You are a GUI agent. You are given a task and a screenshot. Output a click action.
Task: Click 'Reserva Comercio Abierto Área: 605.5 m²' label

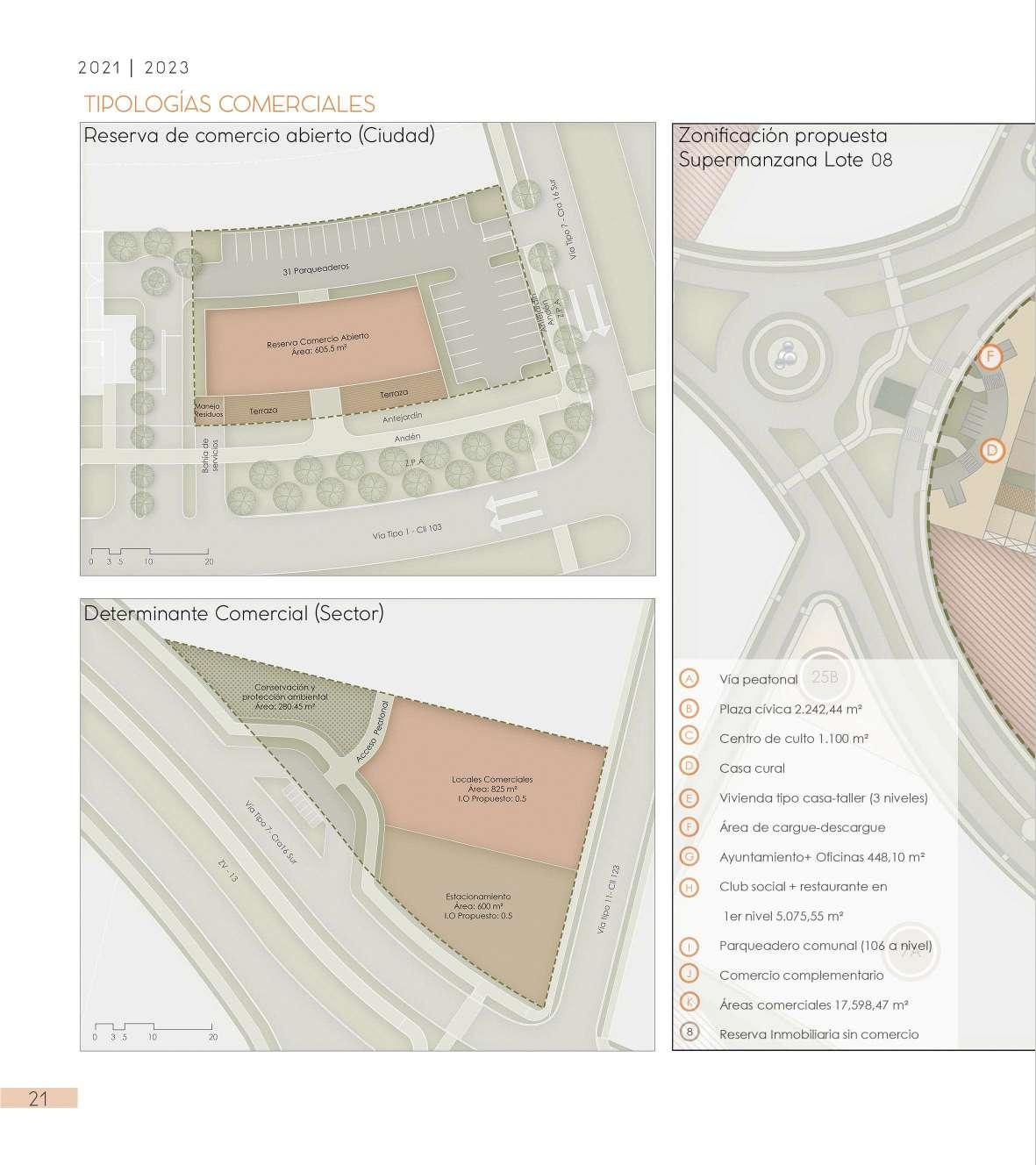click(x=318, y=342)
